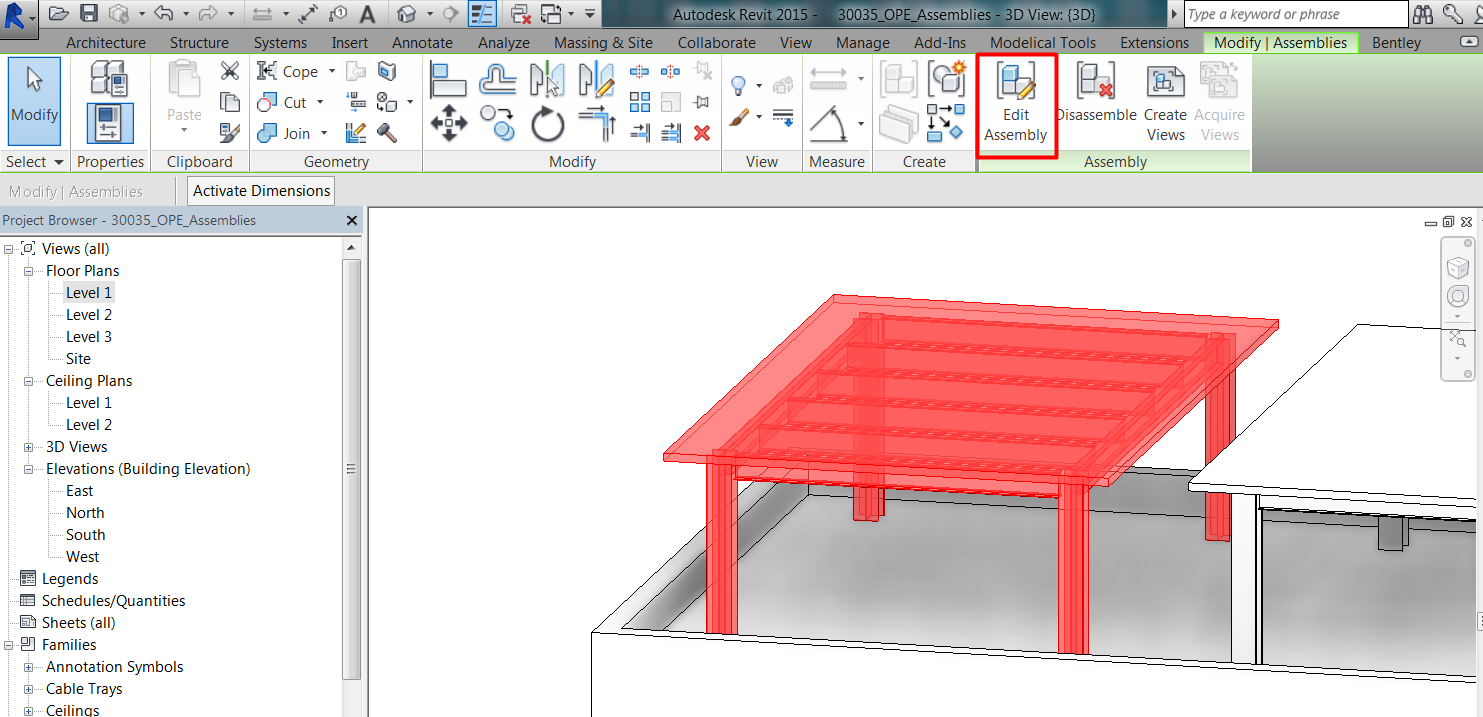Open the Modelical Tools tab
Image resolution: width=1483 pixels, height=717 pixels.
coord(1043,43)
